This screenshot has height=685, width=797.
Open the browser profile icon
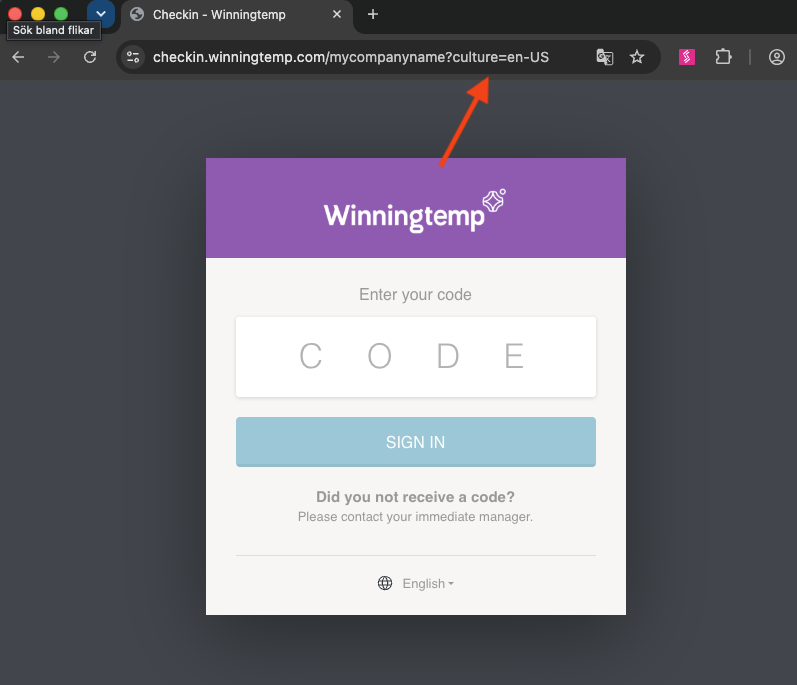click(x=777, y=57)
